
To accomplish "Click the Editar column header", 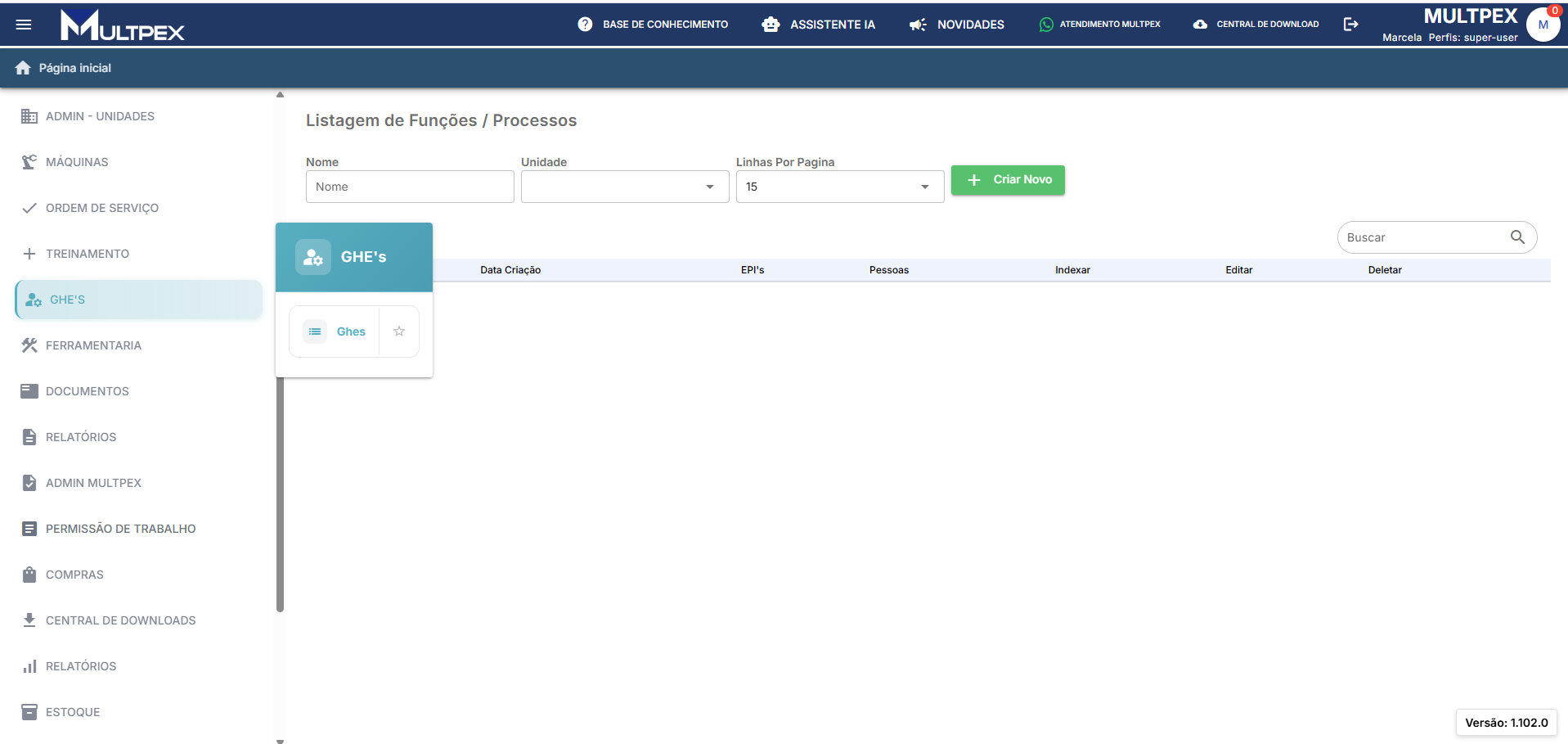I will pos(1239,270).
